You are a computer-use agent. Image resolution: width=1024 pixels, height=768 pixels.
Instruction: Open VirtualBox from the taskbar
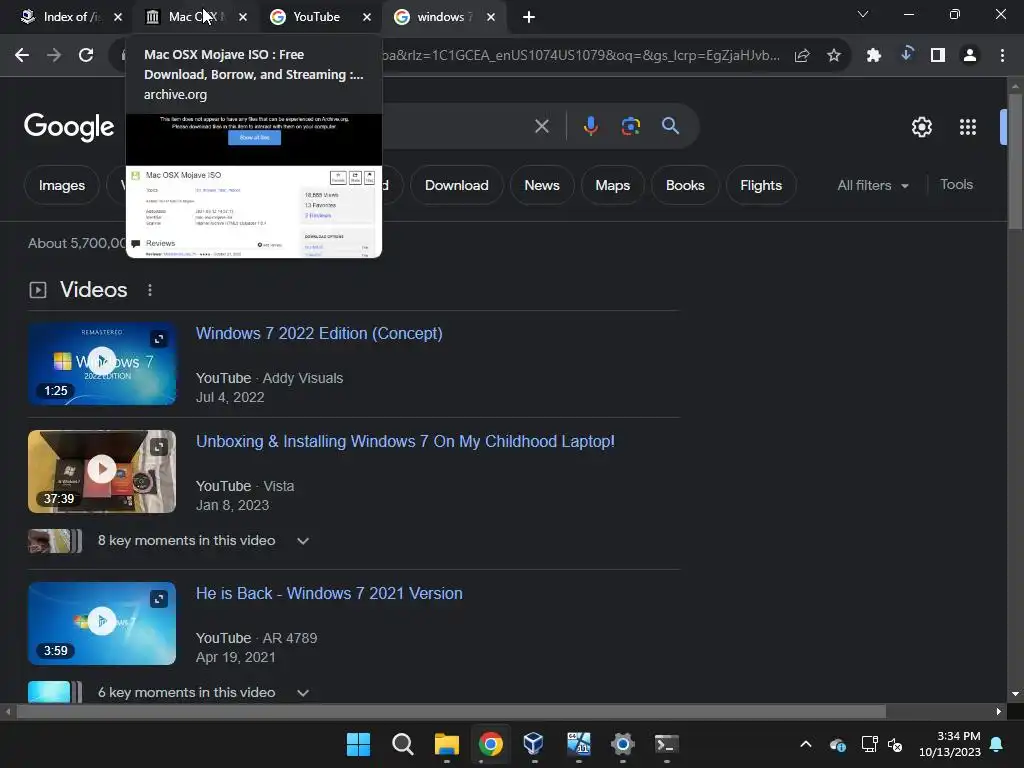point(534,744)
